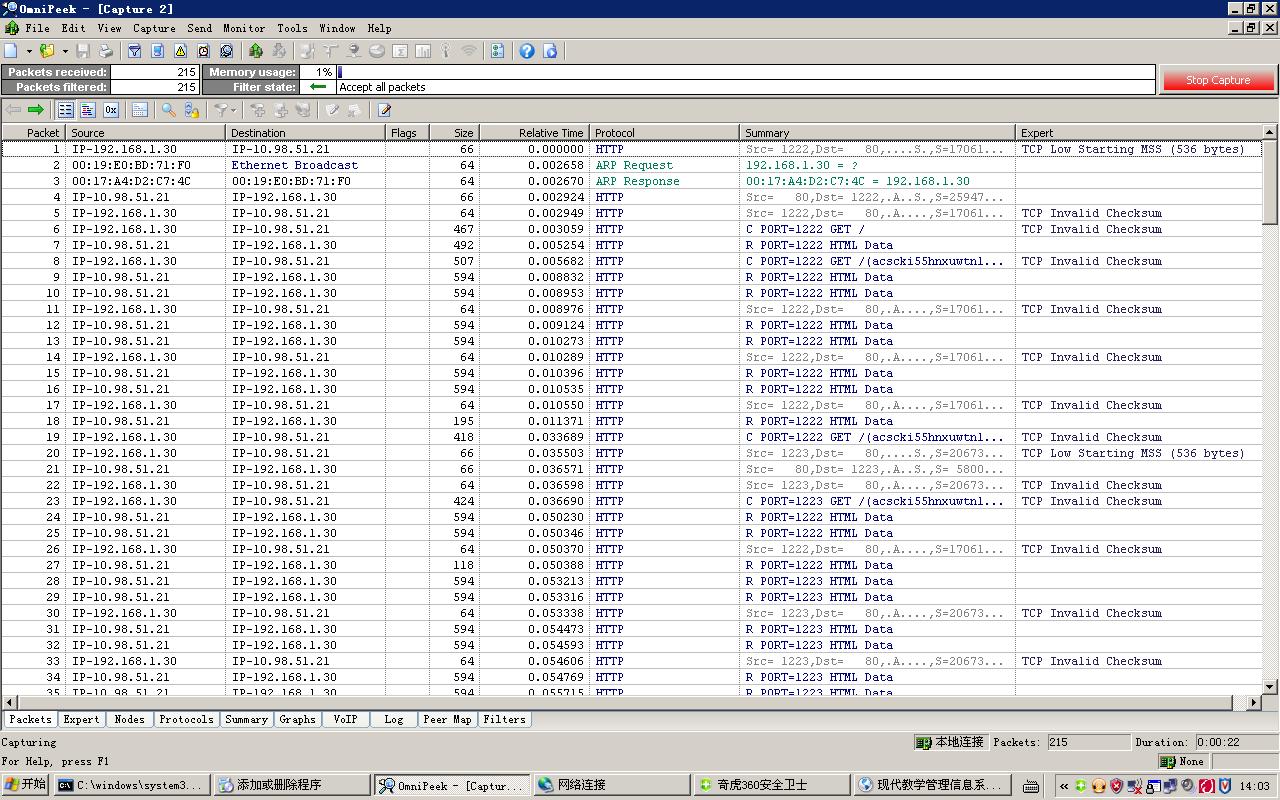Open the Tools menu

tap(292, 28)
